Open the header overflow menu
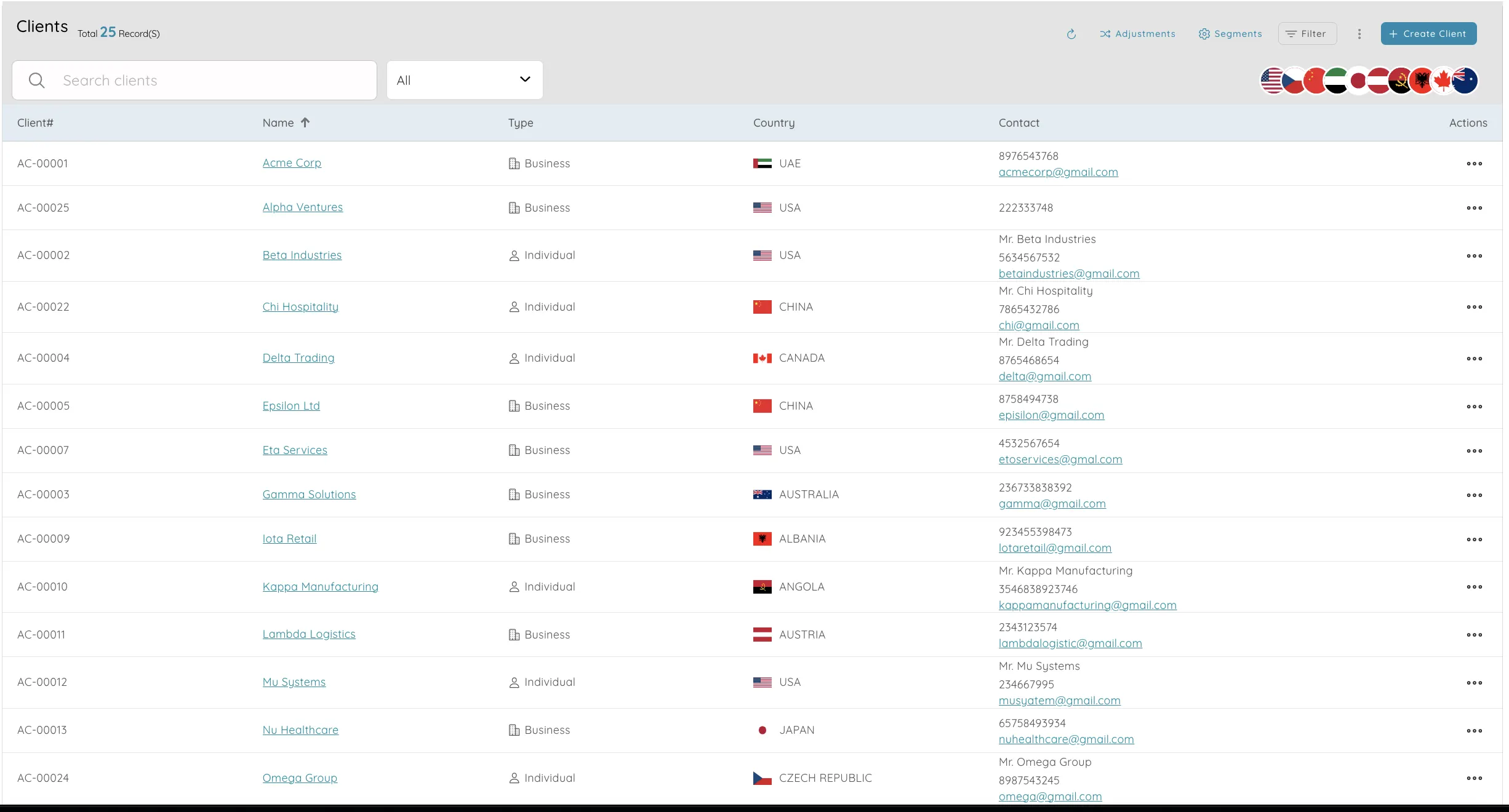Viewport: 1509px width, 812px height. coord(1359,34)
